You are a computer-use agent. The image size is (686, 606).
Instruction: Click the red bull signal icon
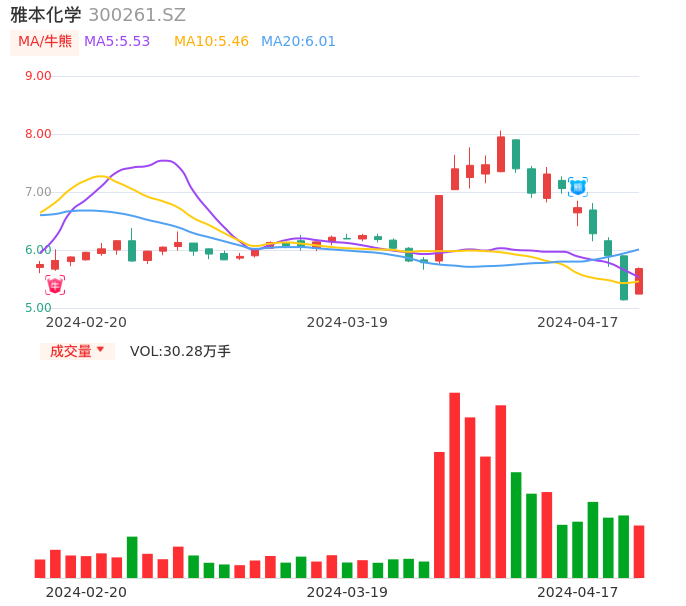pos(55,285)
